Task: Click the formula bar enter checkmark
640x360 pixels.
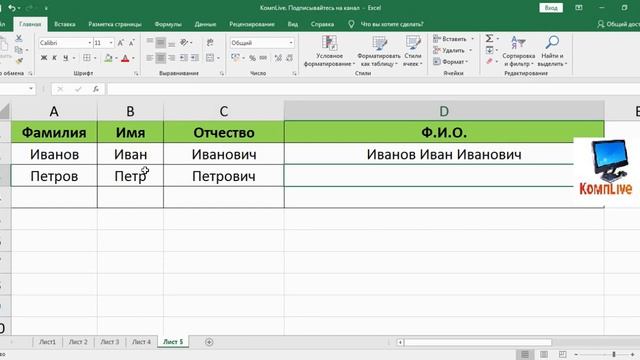Action: 78,89
